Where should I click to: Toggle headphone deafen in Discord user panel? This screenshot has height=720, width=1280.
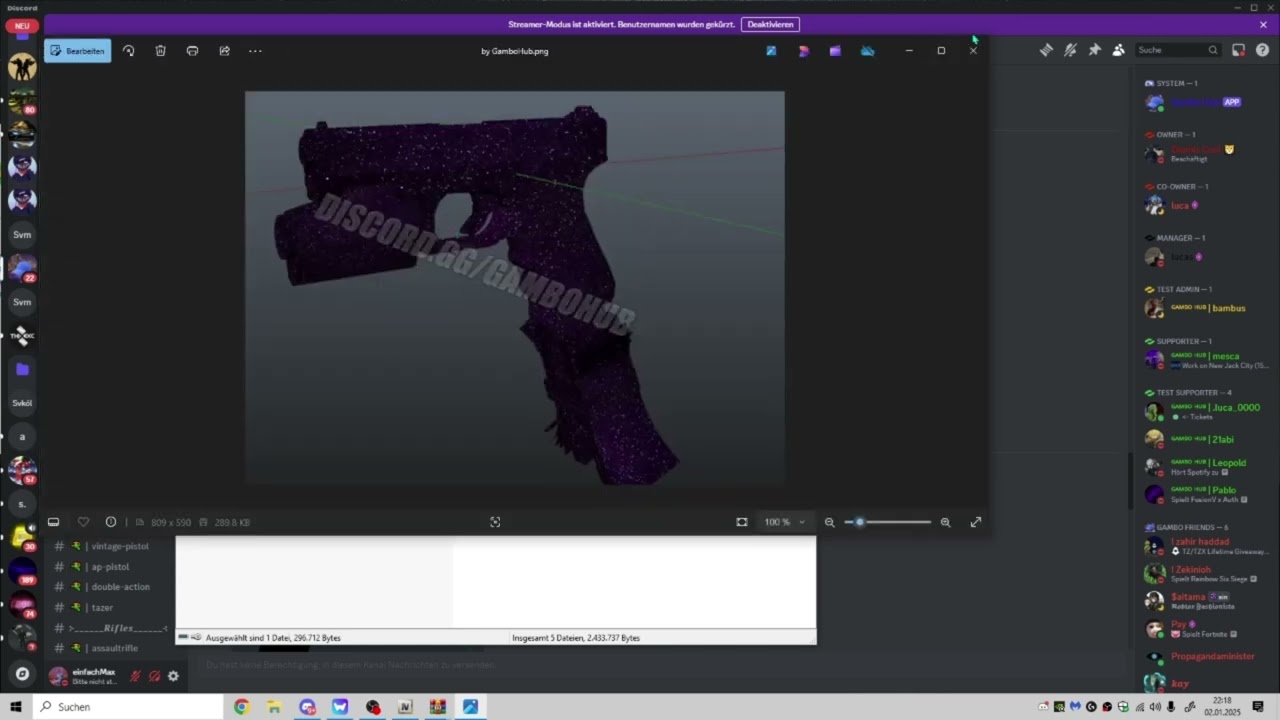click(154, 676)
